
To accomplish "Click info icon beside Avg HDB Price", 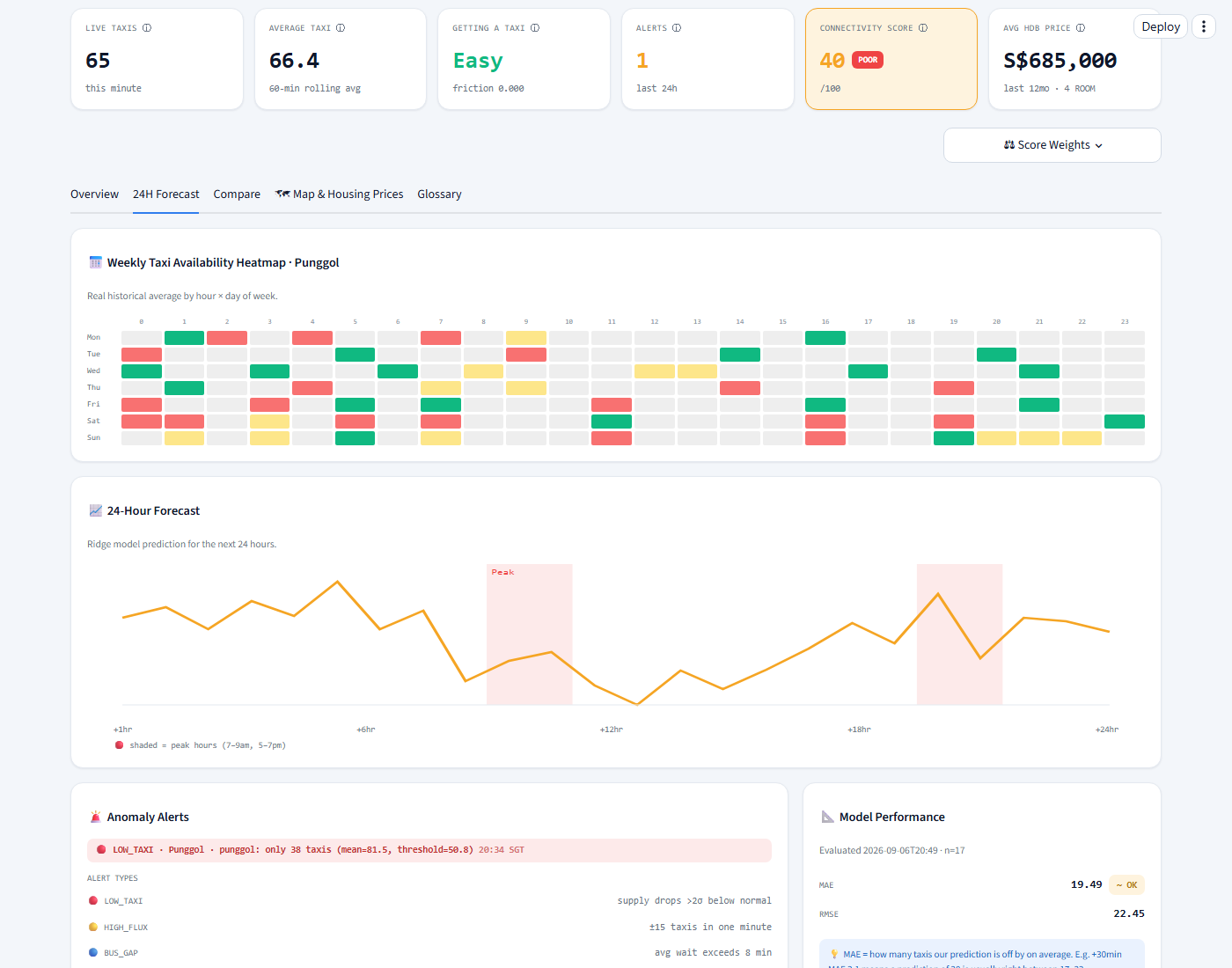I will [x=1081, y=28].
